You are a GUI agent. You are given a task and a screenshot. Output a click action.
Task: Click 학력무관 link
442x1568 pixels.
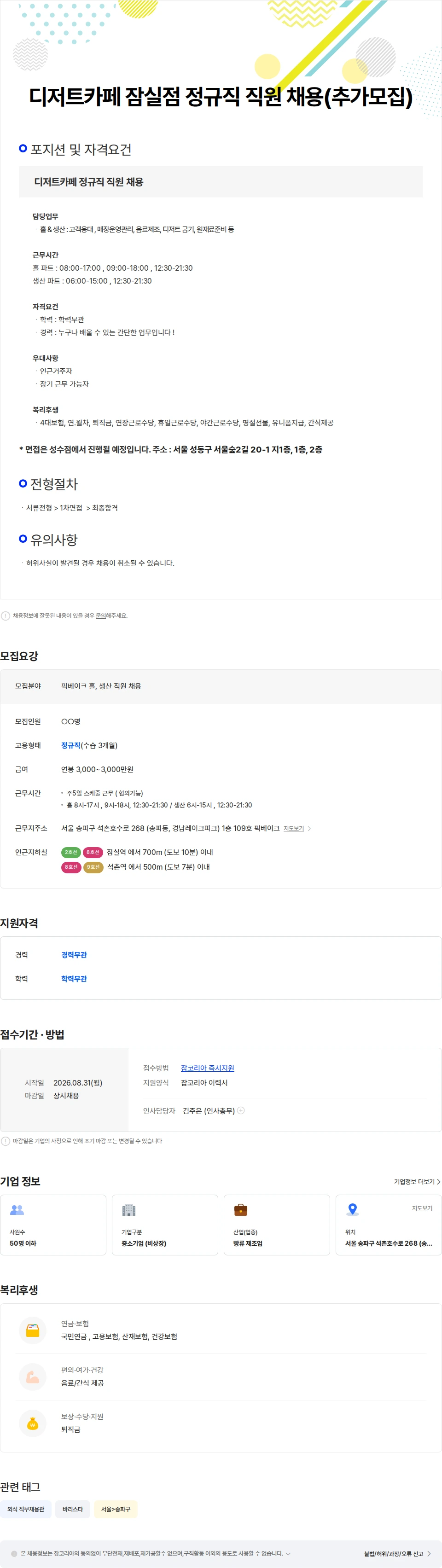[x=74, y=978]
